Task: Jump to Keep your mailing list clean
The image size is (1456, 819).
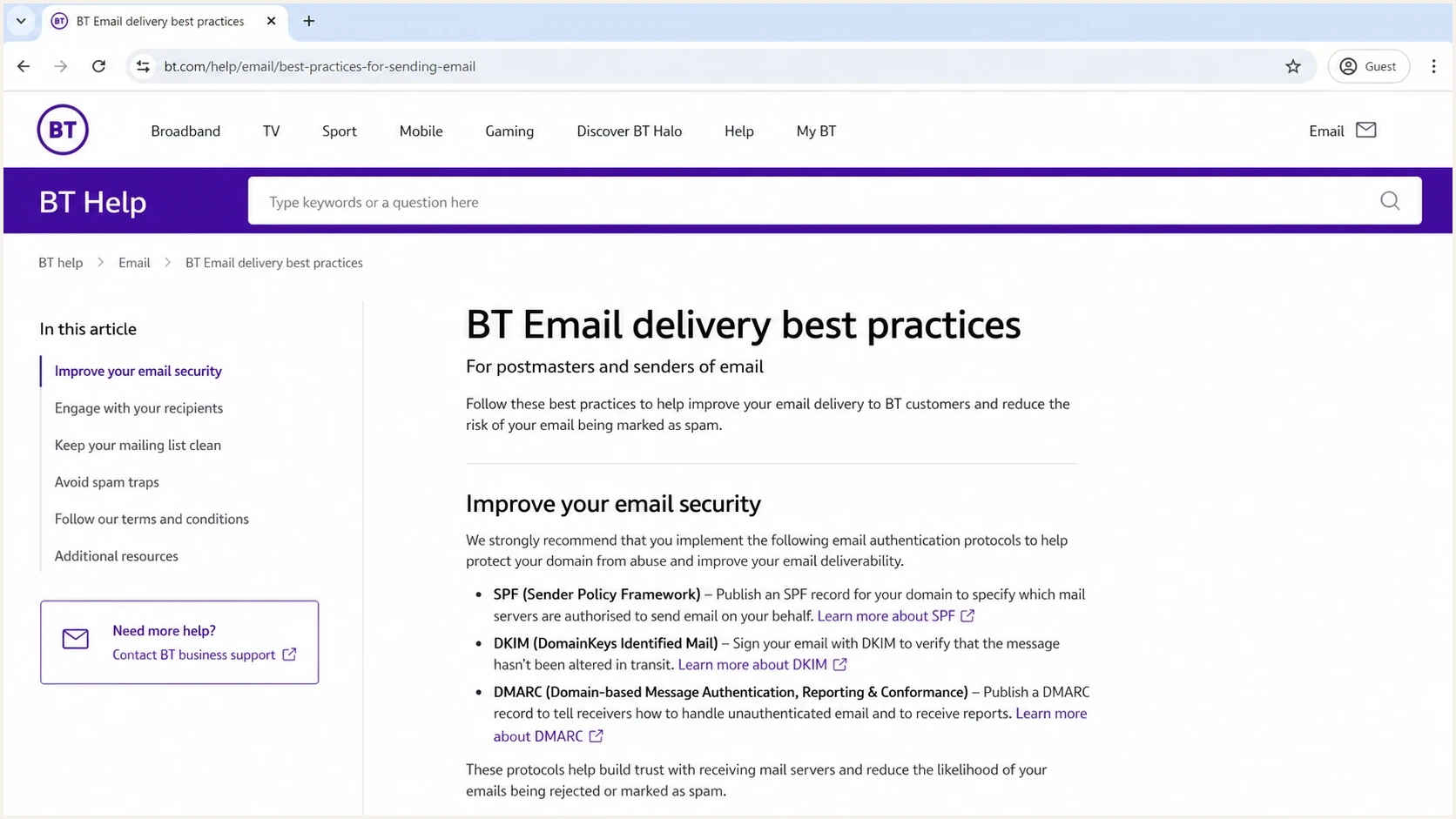Action: coord(138,445)
